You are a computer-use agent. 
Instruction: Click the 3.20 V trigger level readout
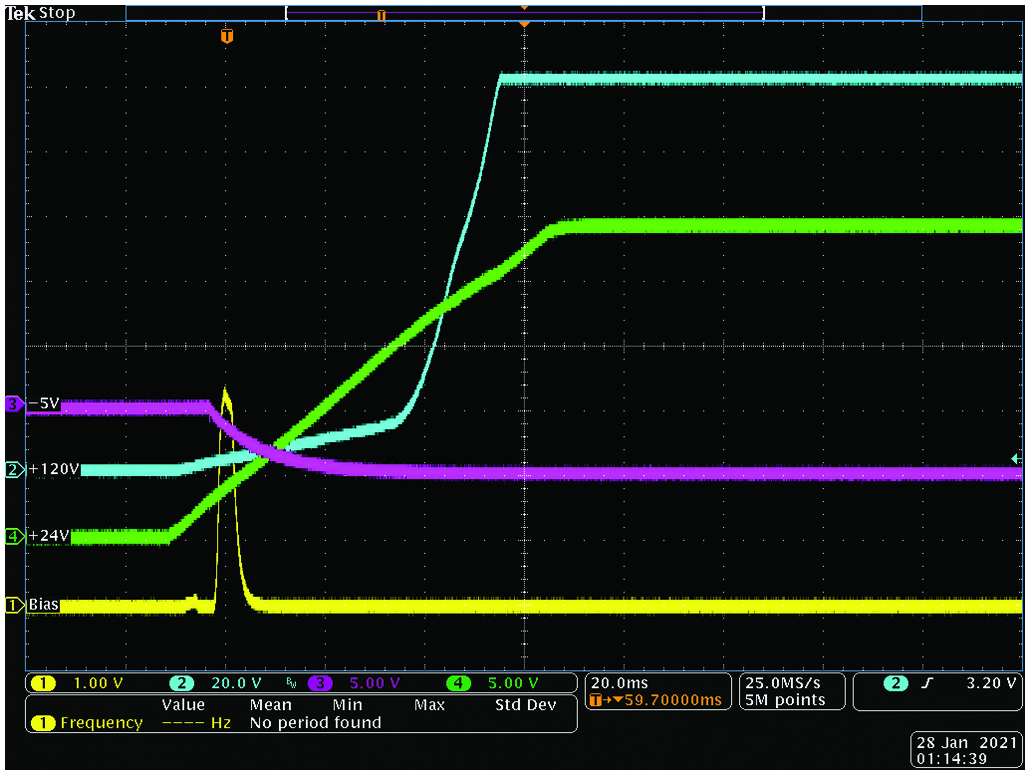990,684
